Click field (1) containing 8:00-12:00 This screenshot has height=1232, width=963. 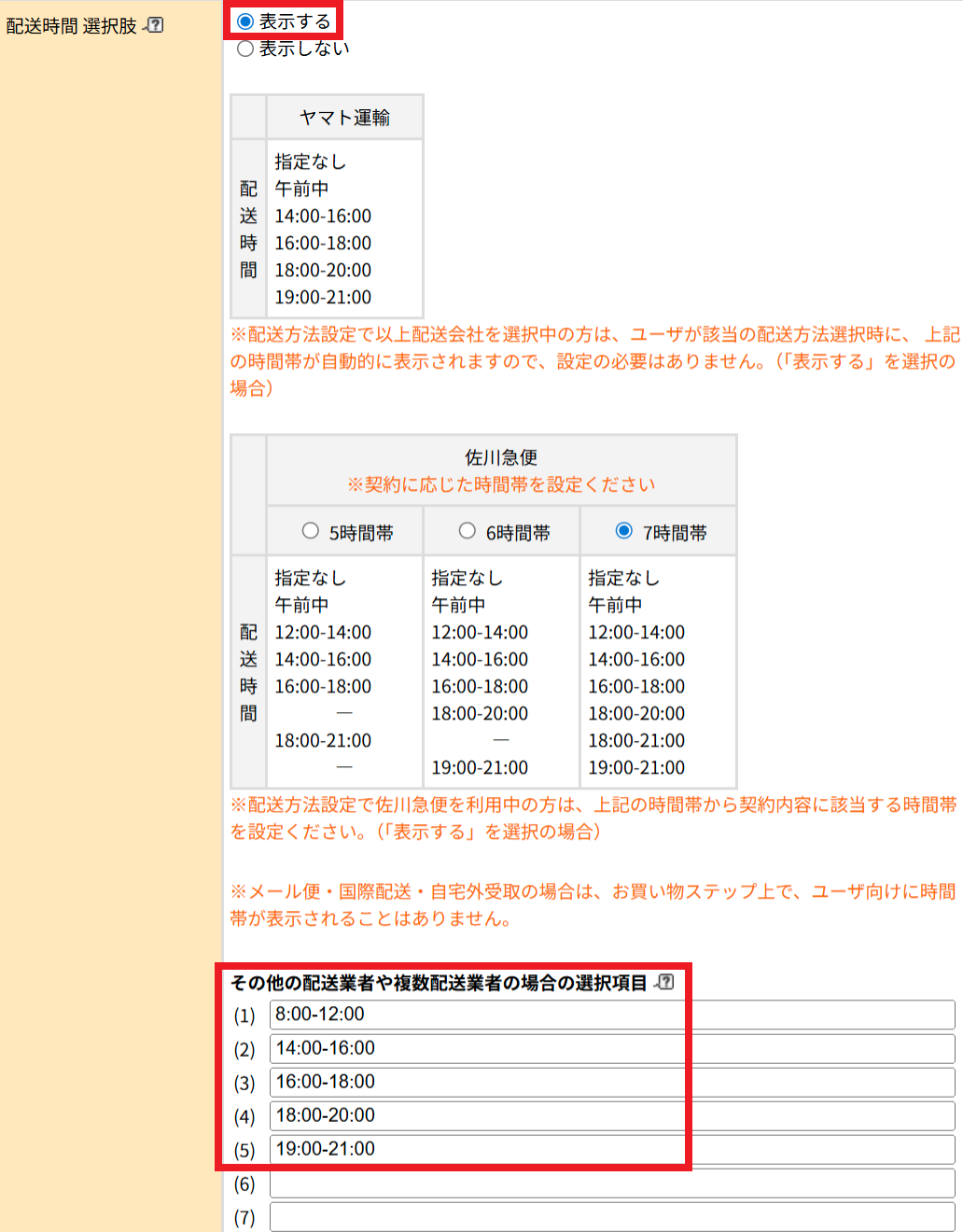[x=611, y=1015]
